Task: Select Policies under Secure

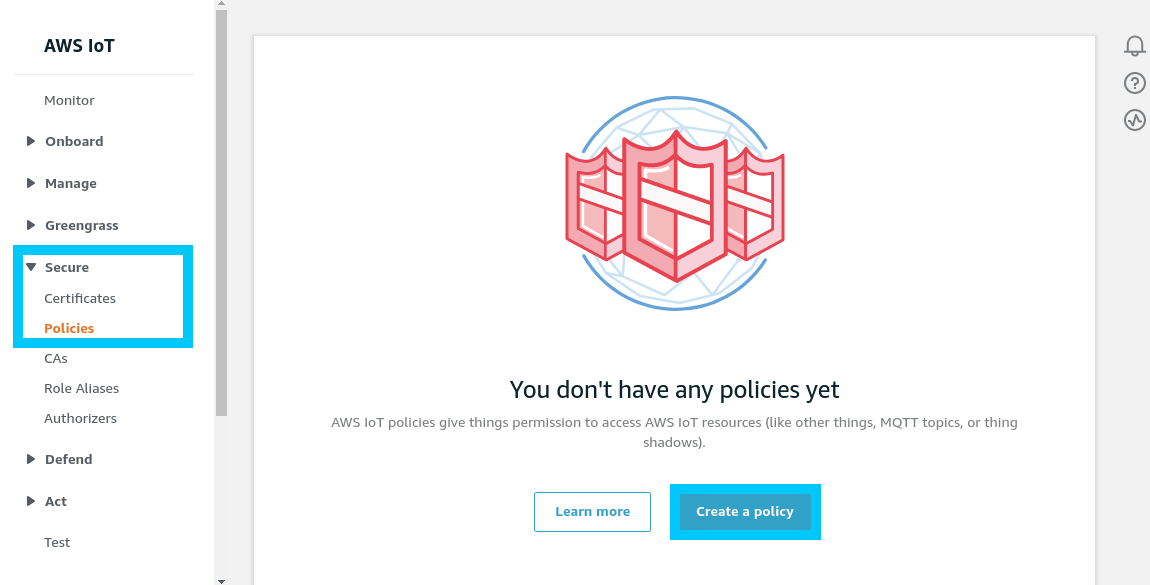Action: point(69,328)
